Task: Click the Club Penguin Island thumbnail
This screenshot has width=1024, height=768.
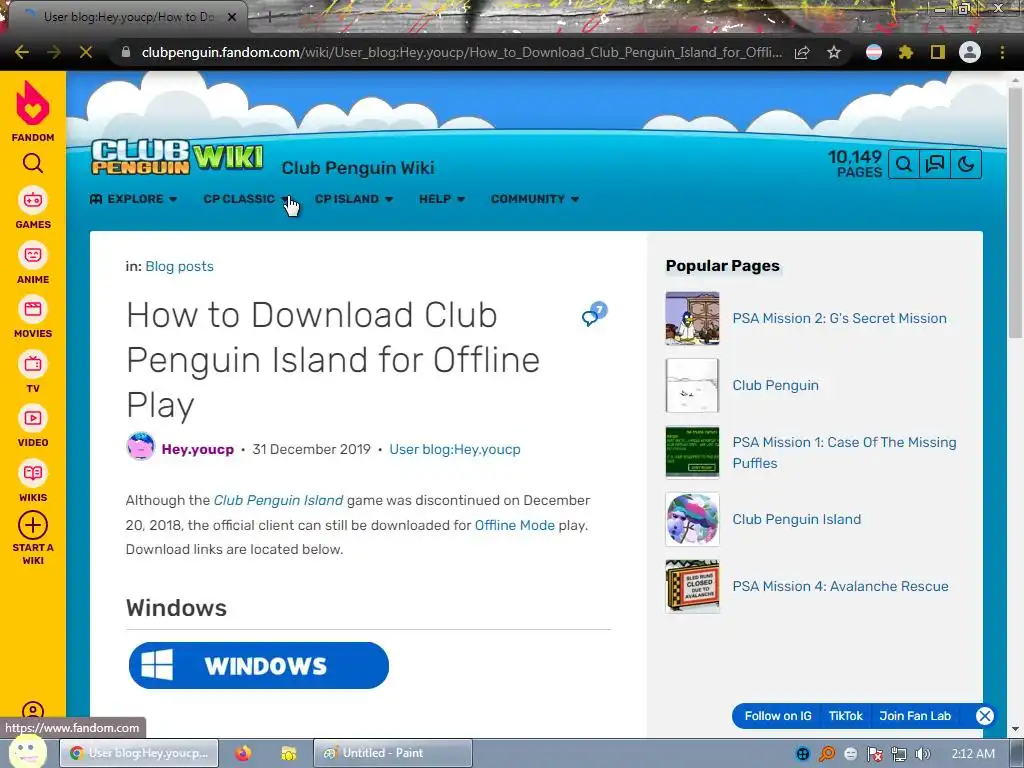Action: point(692,519)
